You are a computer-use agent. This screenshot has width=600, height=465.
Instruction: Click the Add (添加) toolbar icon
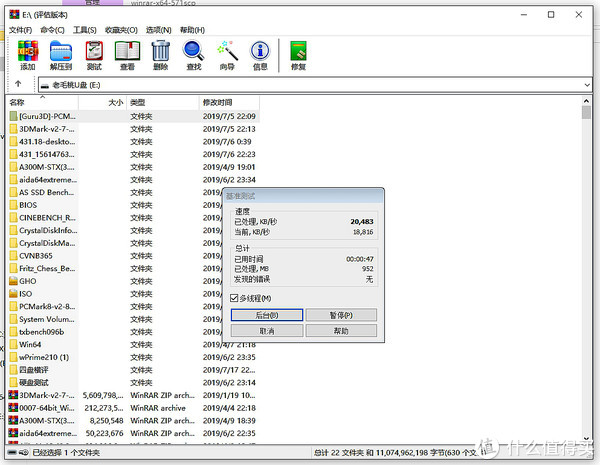coord(28,55)
